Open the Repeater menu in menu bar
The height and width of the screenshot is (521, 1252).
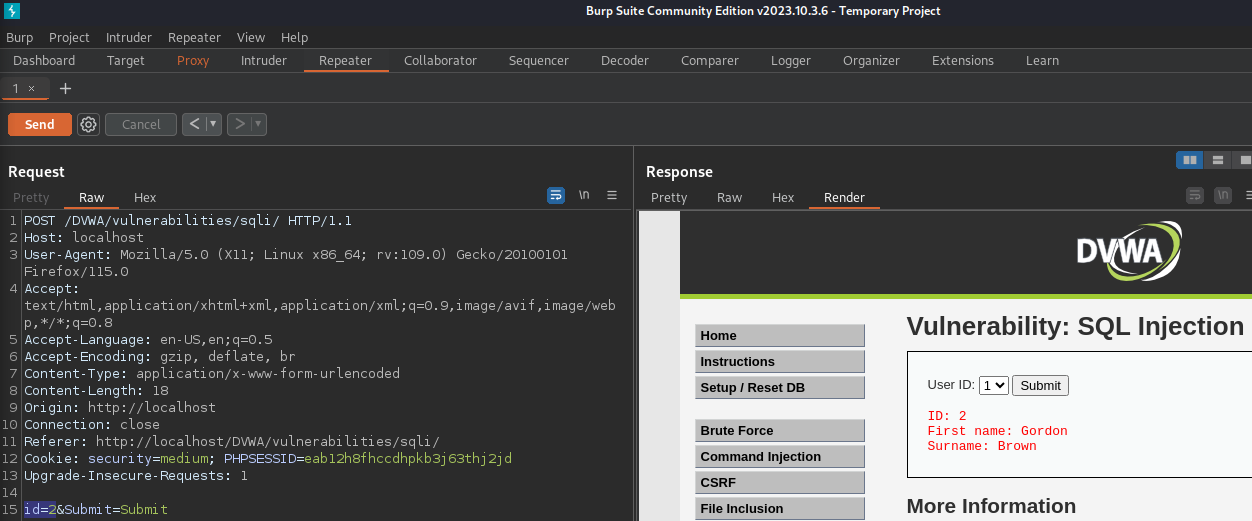click(194, 37)
